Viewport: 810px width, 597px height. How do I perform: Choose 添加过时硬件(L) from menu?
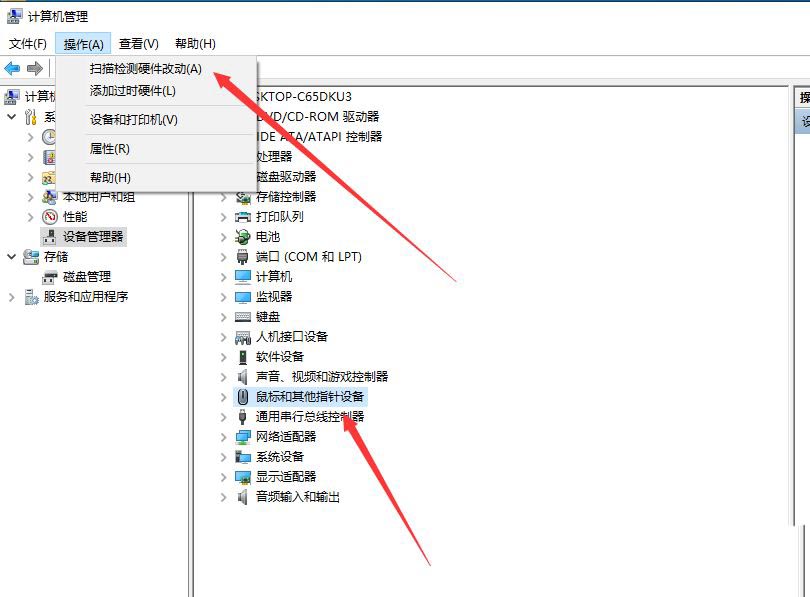(132, 91)
